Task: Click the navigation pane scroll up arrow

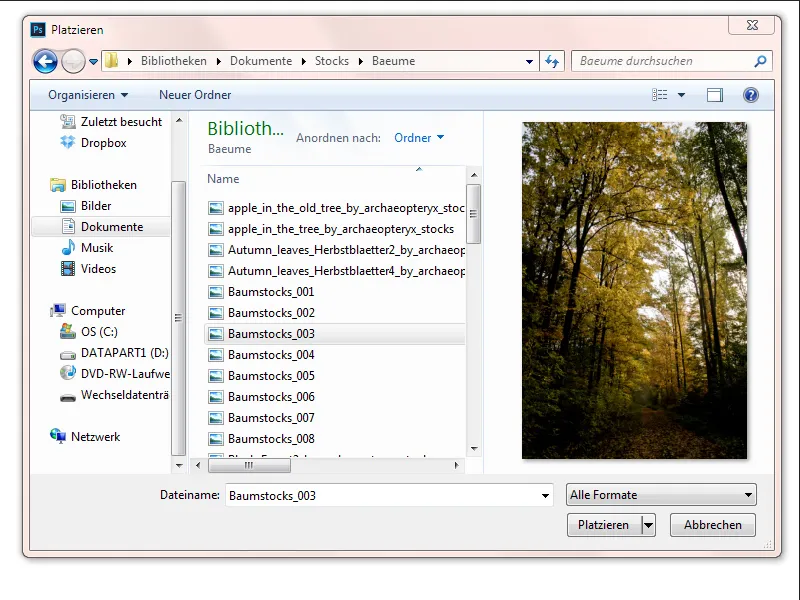Action: click(179, 121)
